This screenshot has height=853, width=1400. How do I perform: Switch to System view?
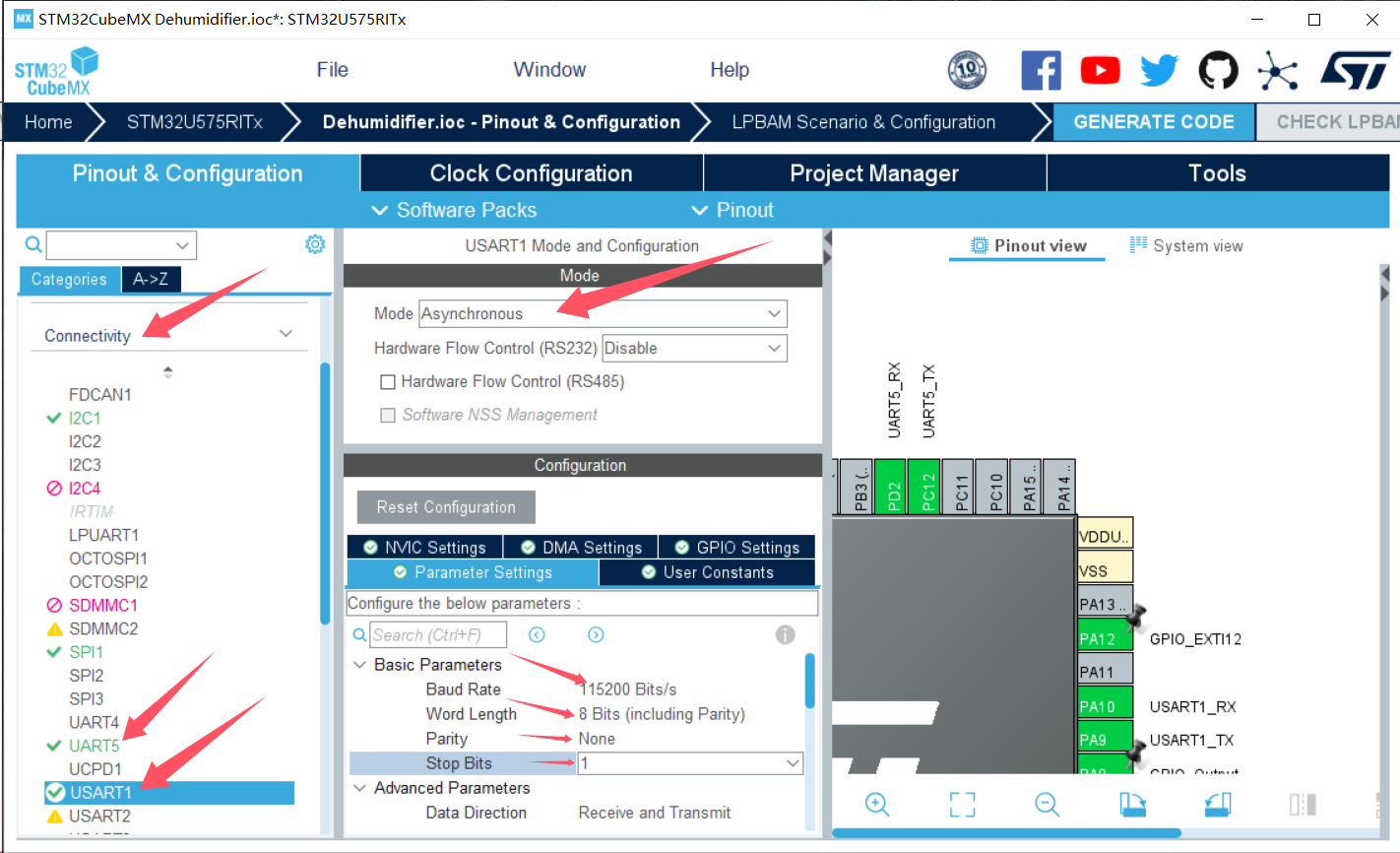pyautogui.click(x=1186, y=246)
